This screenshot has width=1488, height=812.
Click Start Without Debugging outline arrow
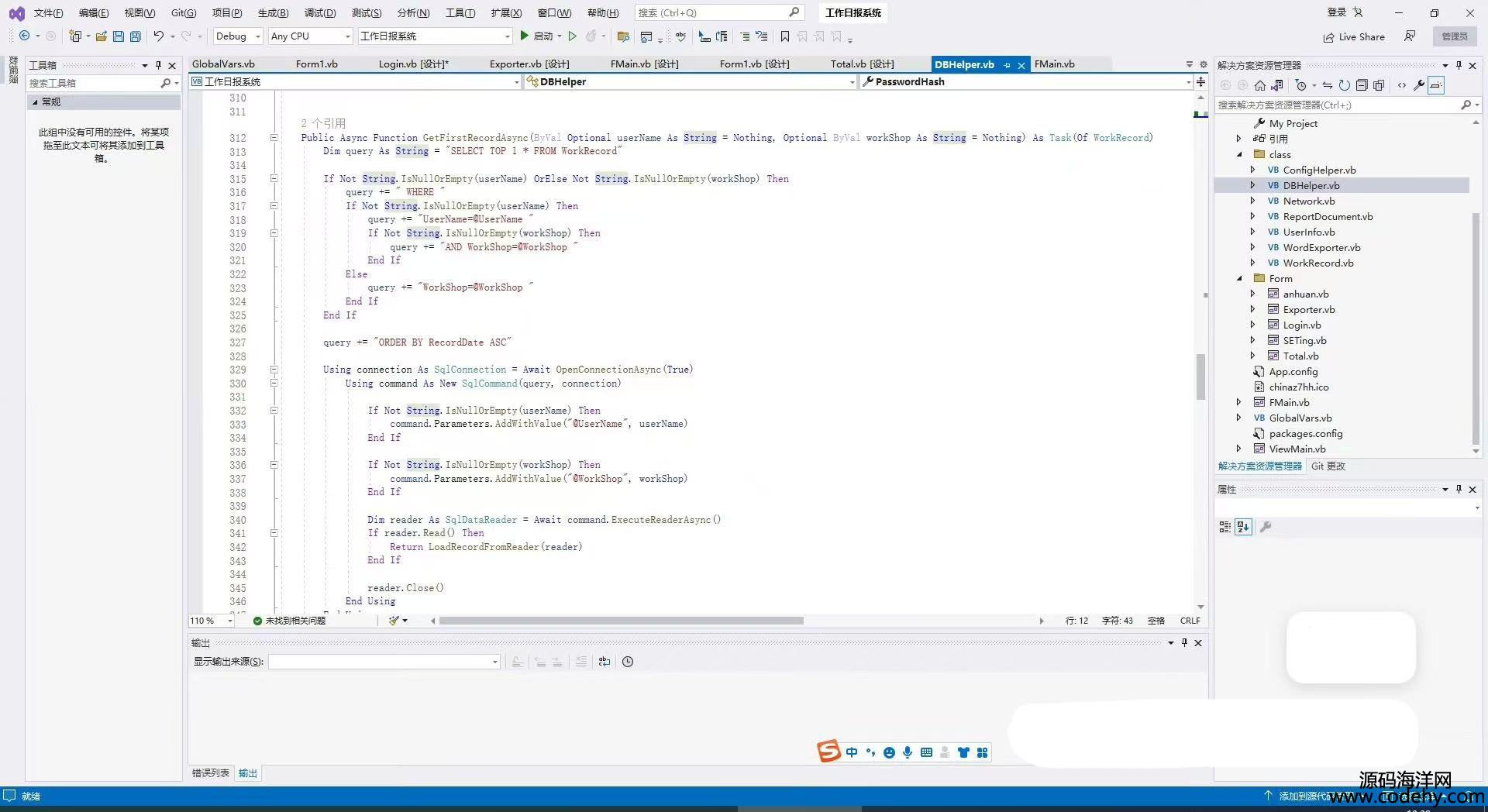(x=573, y=36)
